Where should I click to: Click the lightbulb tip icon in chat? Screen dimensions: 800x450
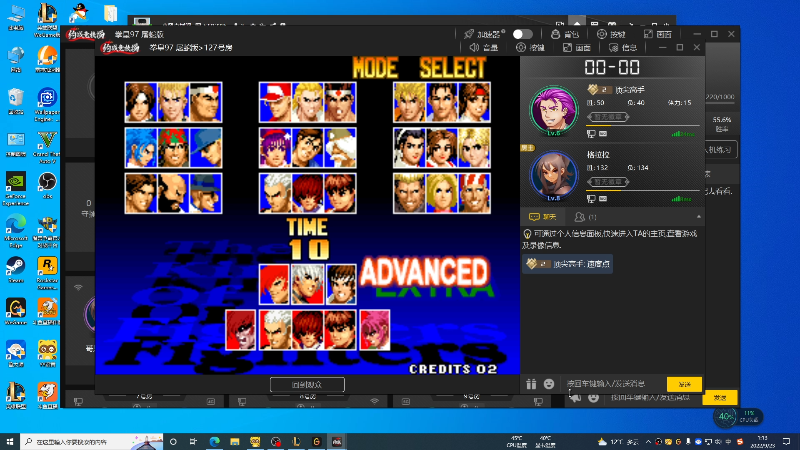527,234
